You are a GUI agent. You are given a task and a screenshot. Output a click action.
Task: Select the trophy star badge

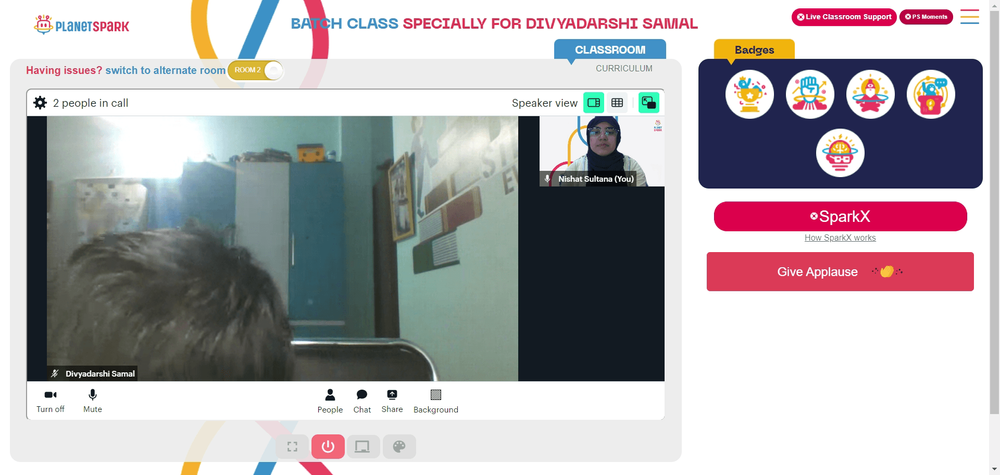tap(749, 94)
